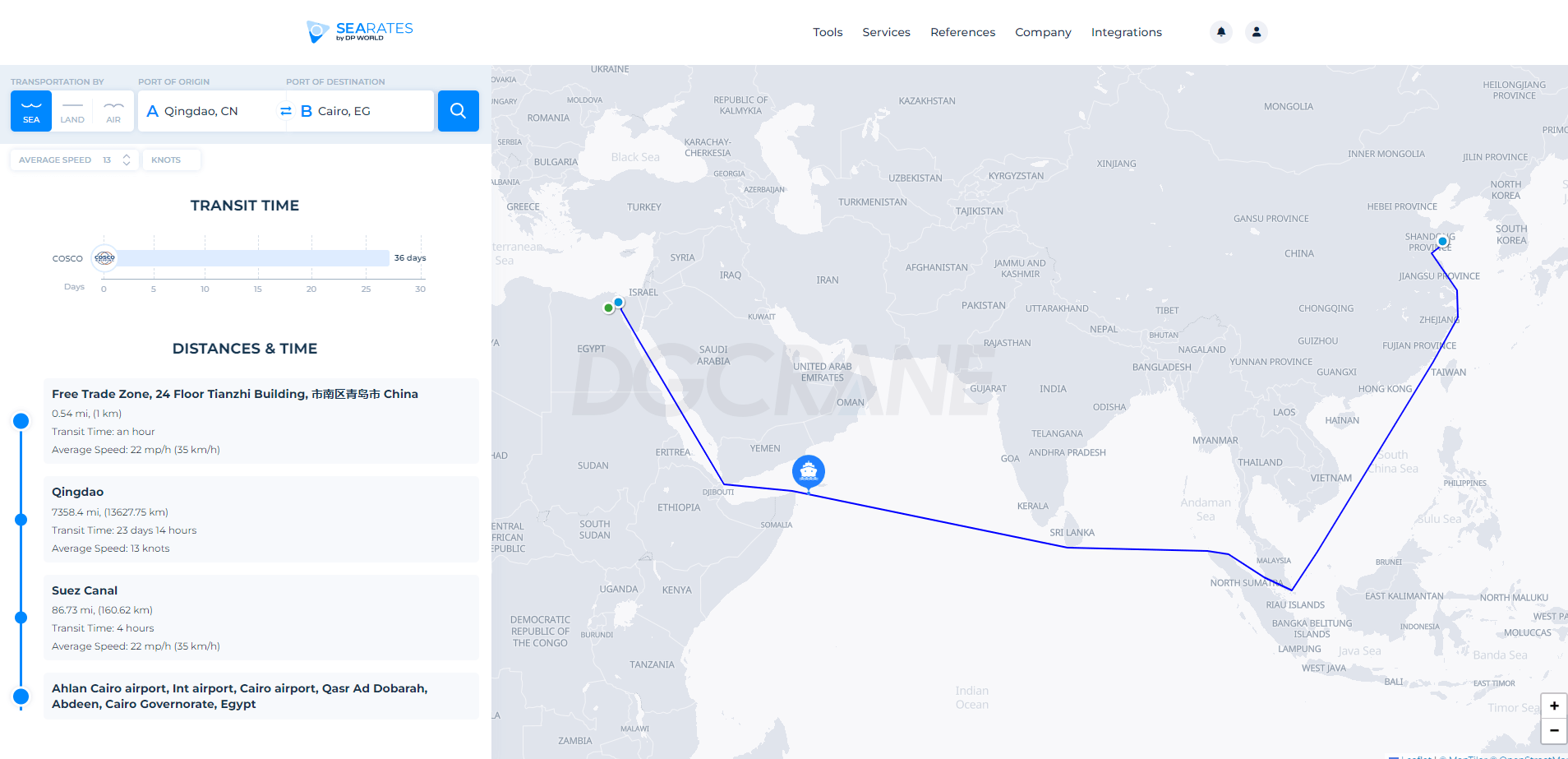Image resolution: width=1568 pixels, height=759 pixels.
Task: Click the blue search magnifier button
Action: point(459,111)
